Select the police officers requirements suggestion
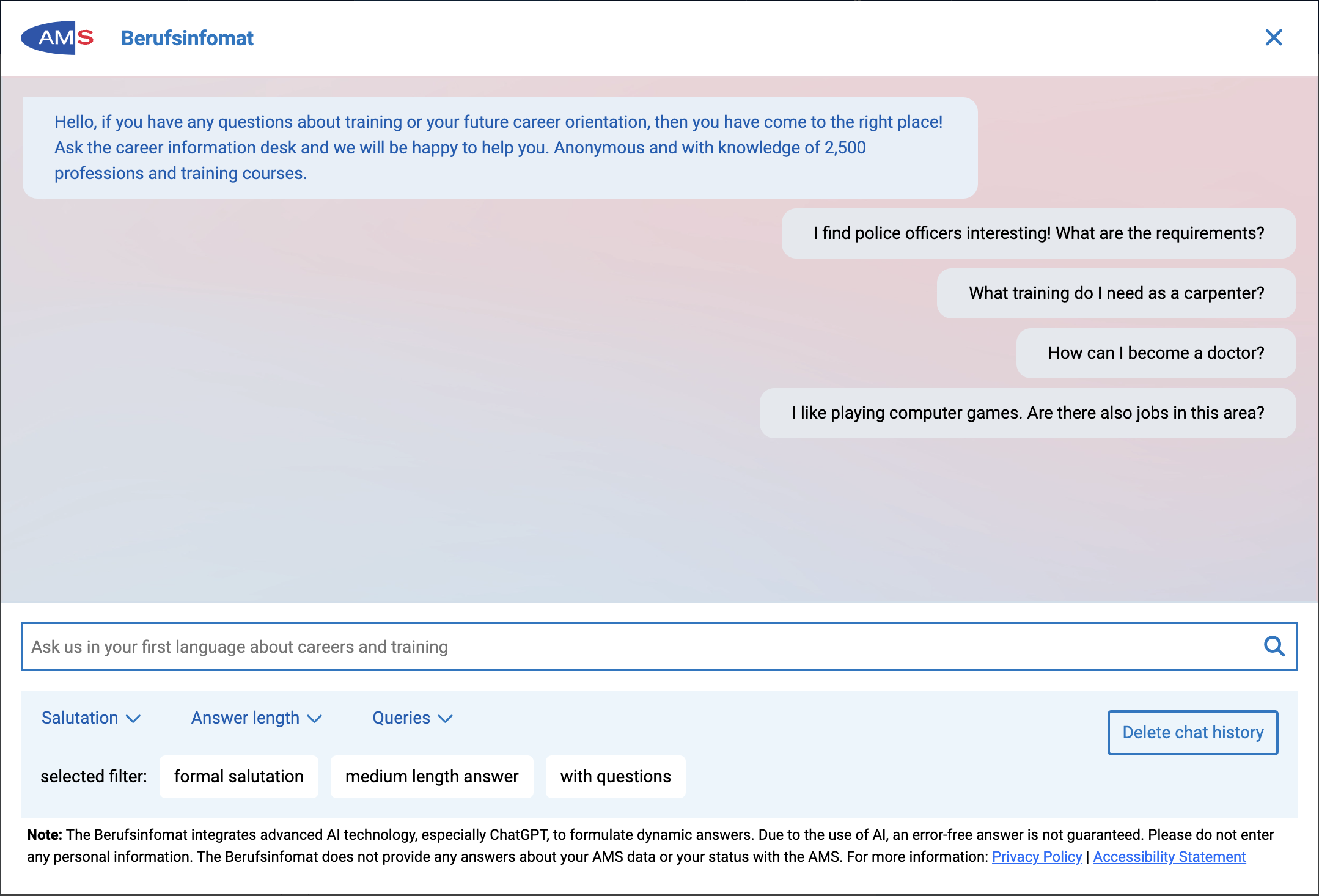 click(1038, 233)
